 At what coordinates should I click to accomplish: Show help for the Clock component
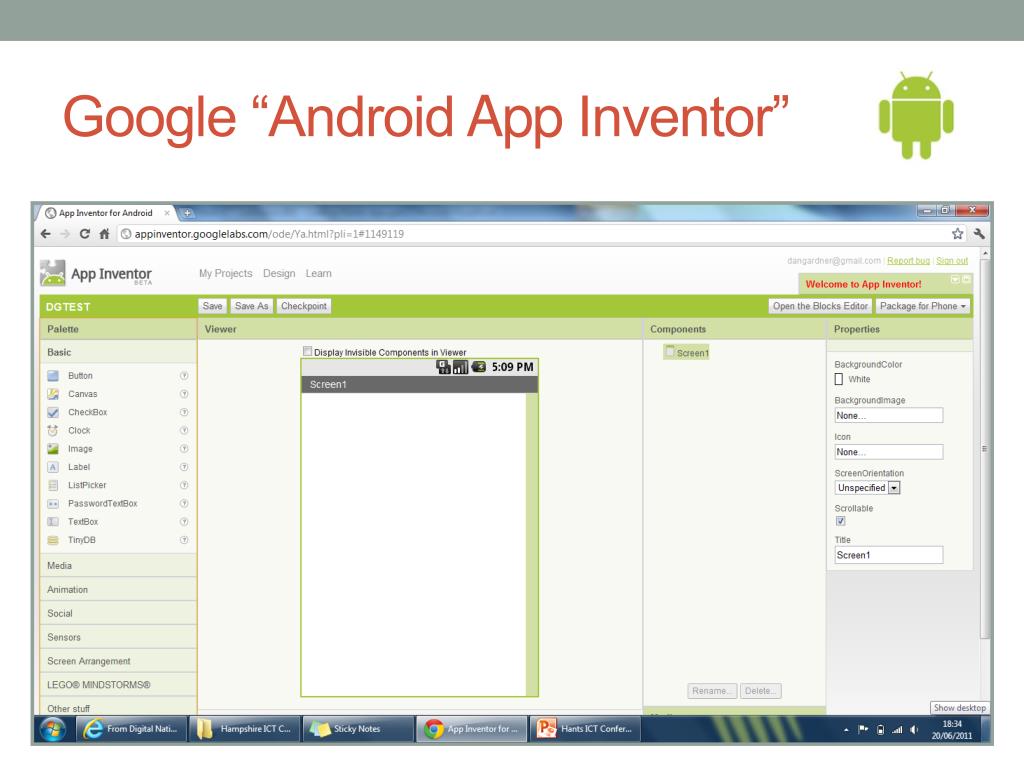coord(184,430)
